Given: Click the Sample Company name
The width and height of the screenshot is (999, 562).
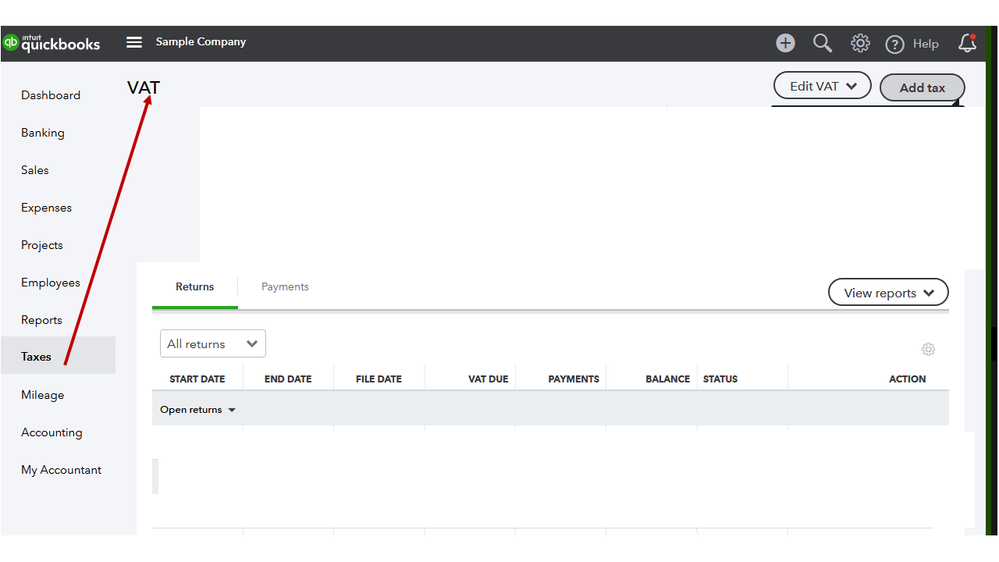Looking at the screenshot, I should pyautogui.click(x=201, y=41).
